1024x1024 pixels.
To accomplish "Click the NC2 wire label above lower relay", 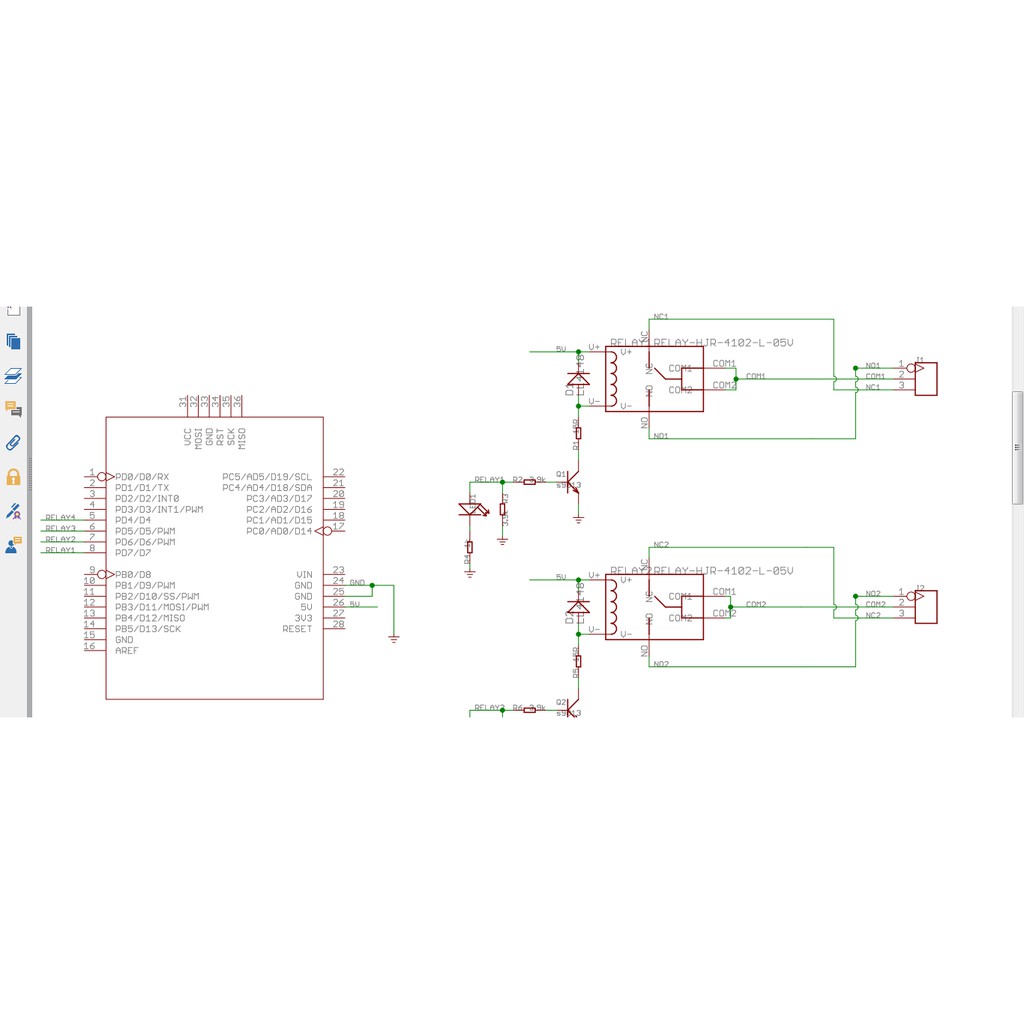I will pyautogui.click(x=661, y=544).
